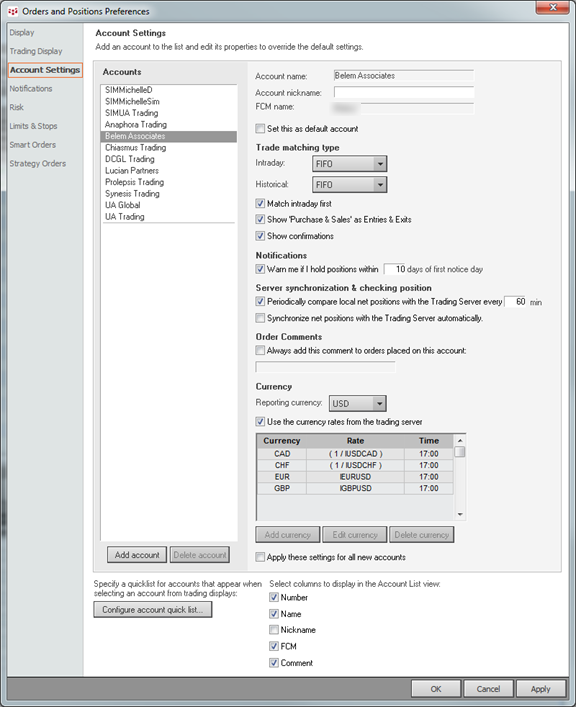576x707 pixels.
Task: Select the Account Settings page
Action: (45, 70)
